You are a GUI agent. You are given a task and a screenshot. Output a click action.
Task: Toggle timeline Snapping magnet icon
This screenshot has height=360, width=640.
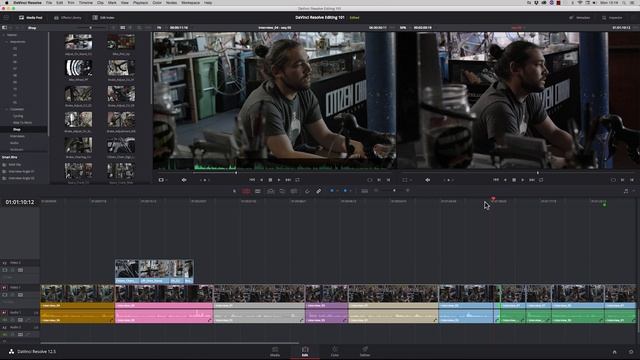click(x=307, y=191)
